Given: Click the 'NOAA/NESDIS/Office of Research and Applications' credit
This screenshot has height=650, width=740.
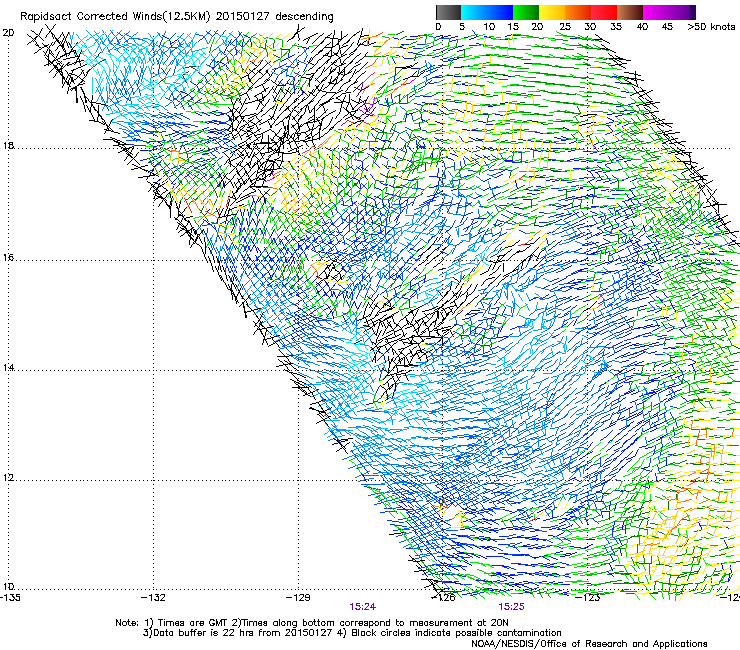Looking at the screenshot, I should click(589, 644).
